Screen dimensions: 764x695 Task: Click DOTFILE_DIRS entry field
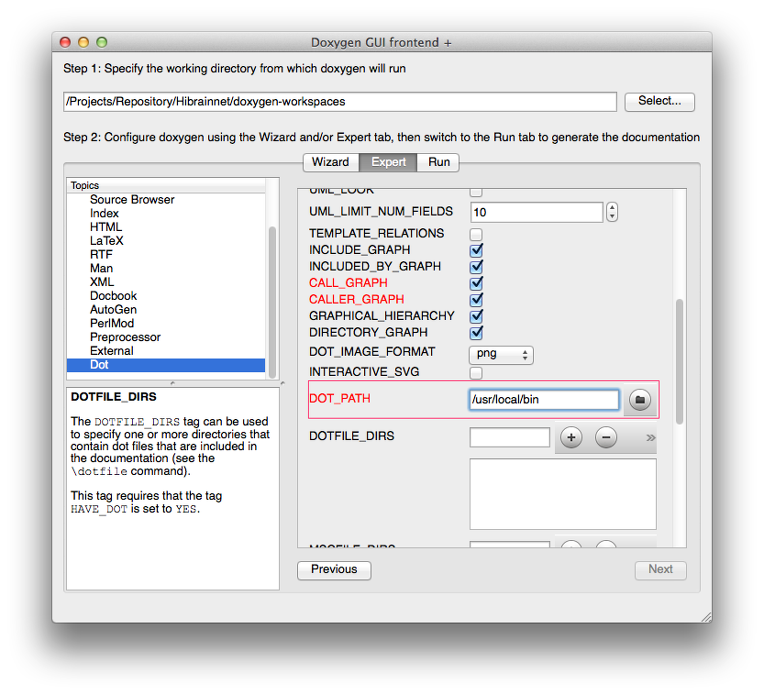510,437
